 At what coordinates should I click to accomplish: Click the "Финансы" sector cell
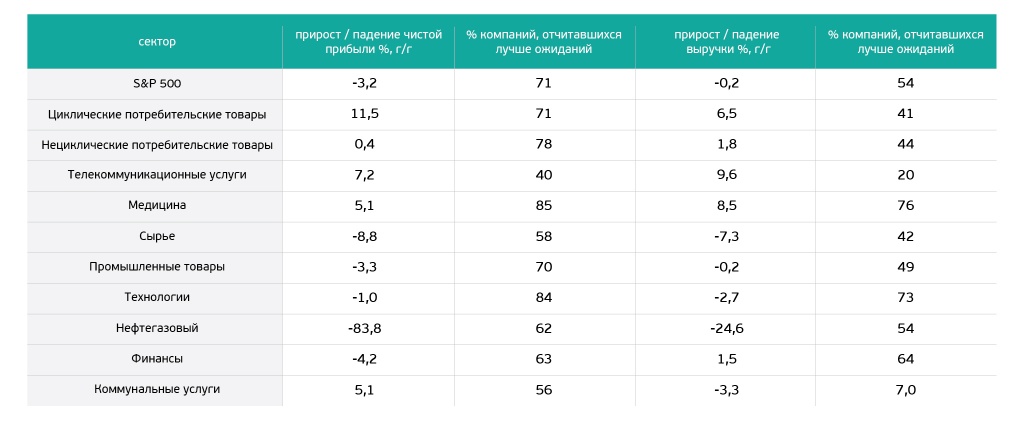[156, 359]
